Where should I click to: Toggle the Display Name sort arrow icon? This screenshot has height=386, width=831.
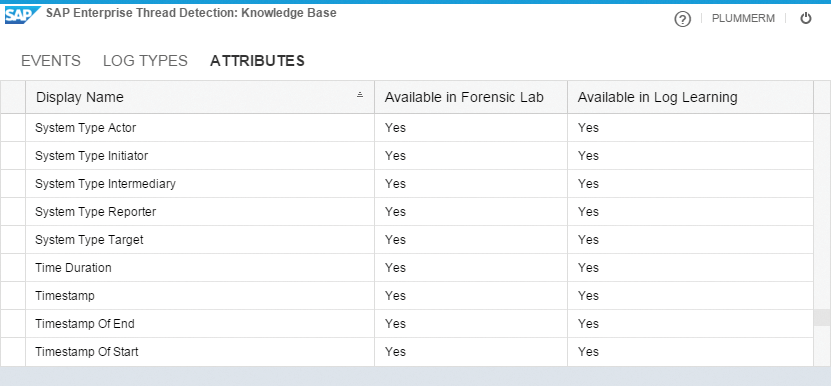pyautogui.click(x=360, y=95)
